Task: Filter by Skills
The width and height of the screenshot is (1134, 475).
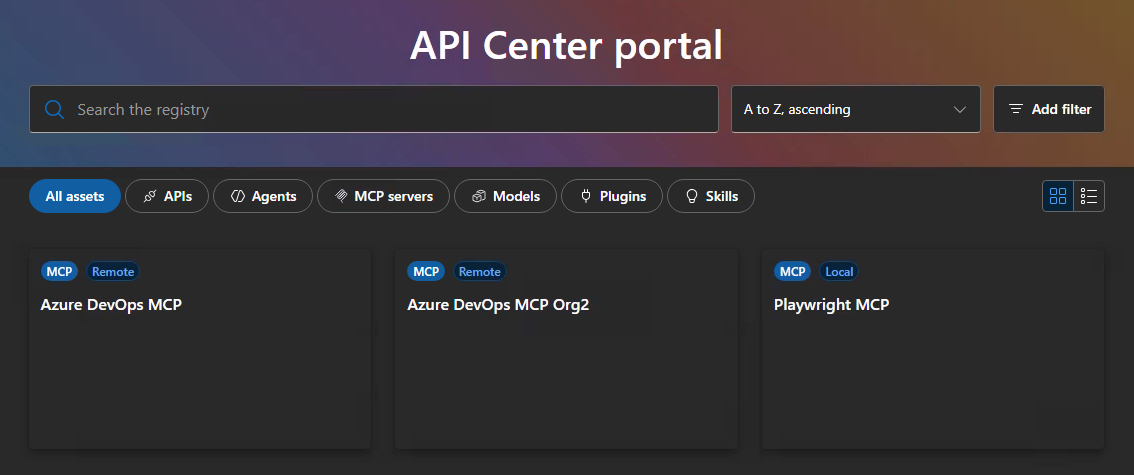Action: (711, 196)
